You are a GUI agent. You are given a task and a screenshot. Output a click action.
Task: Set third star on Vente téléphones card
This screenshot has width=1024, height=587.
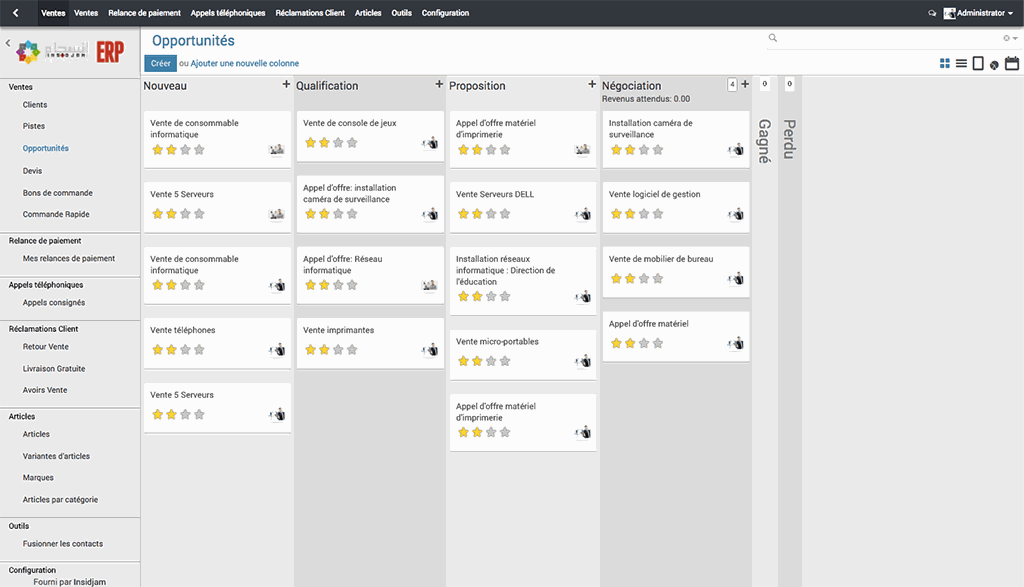click(185, 350)
